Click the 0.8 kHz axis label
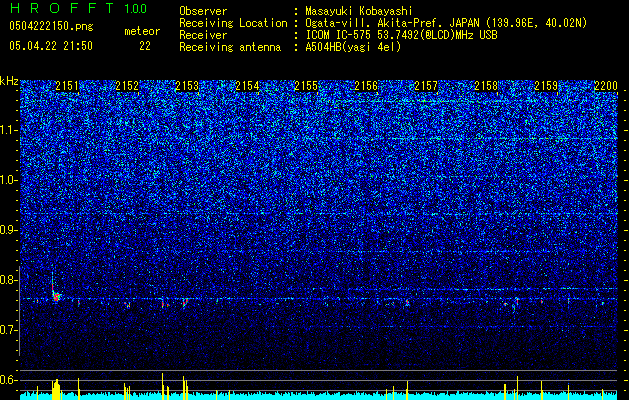This screenshot has height=400, width=629. point(8,280)
